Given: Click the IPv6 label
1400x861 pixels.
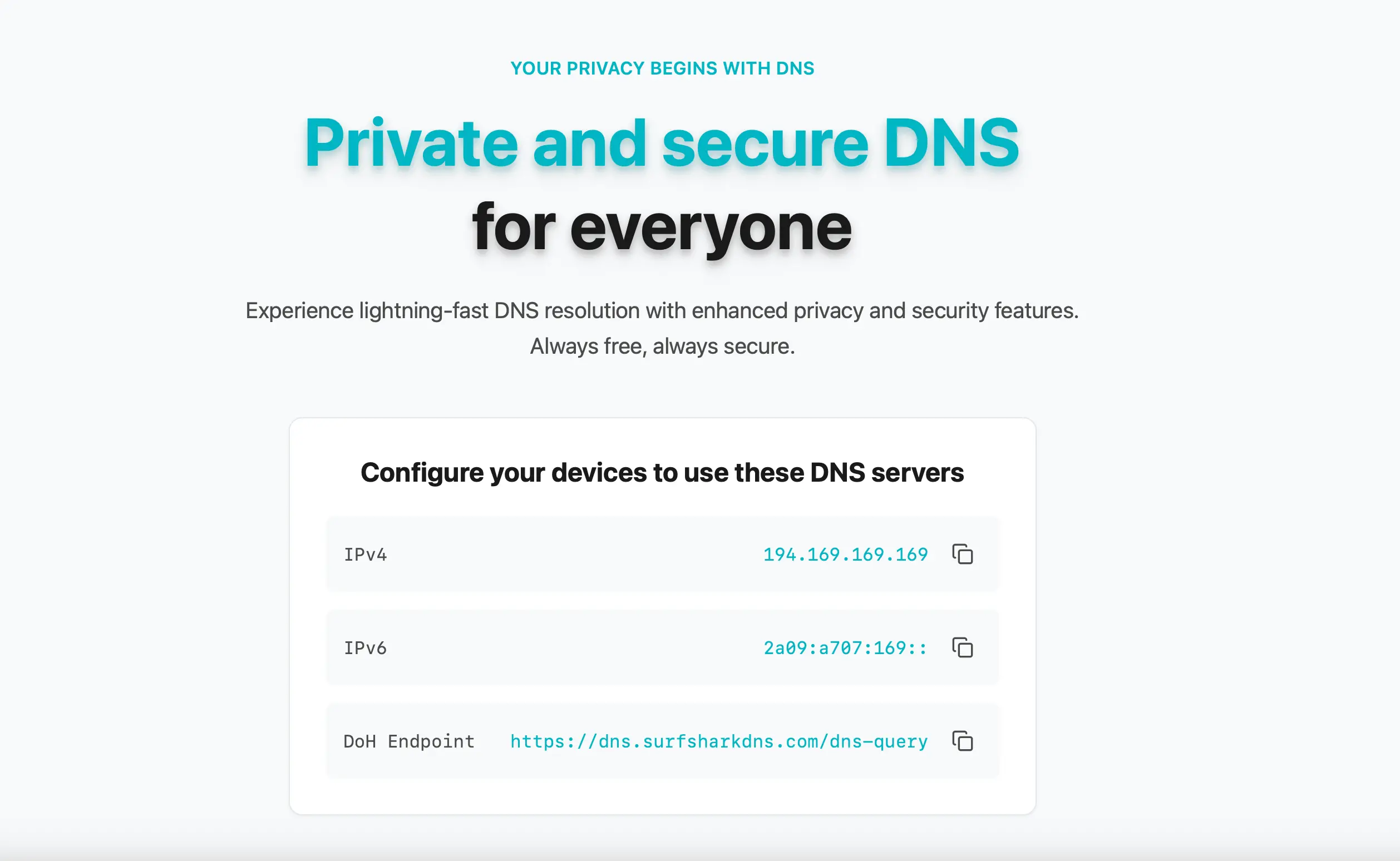Looking at the screenshot, I should (x=365, y=647).
